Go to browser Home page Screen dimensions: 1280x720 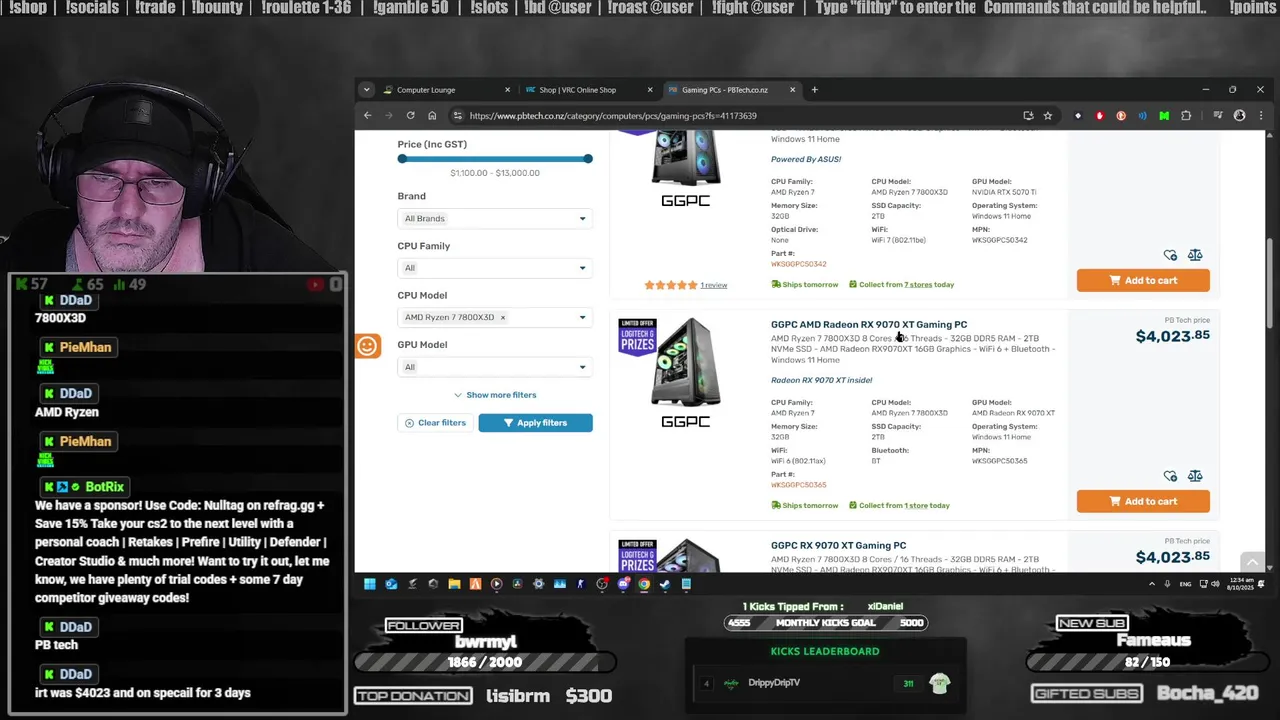click(x=432, y=115)
